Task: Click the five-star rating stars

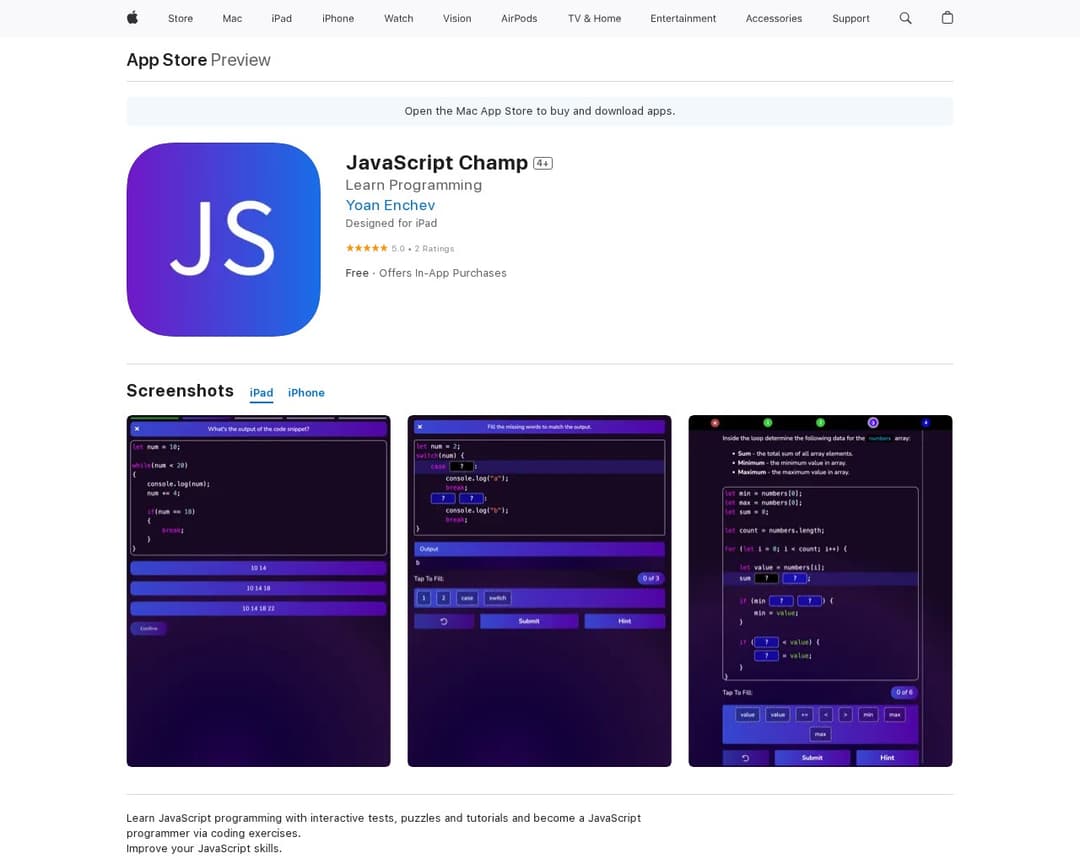Action: click(x=366, y=248)
